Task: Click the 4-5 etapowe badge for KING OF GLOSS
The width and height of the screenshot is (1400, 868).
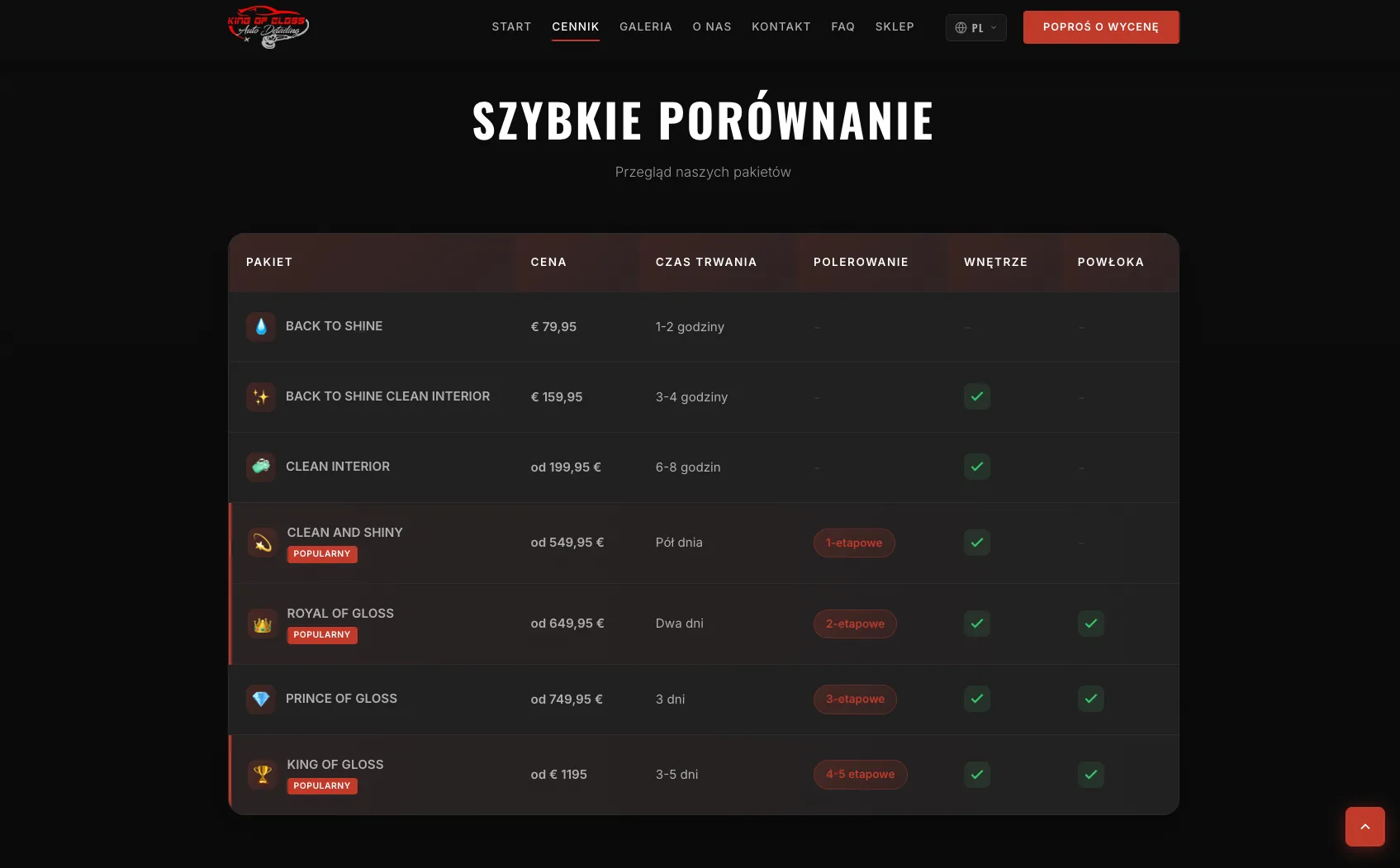Action: [860, 774]
